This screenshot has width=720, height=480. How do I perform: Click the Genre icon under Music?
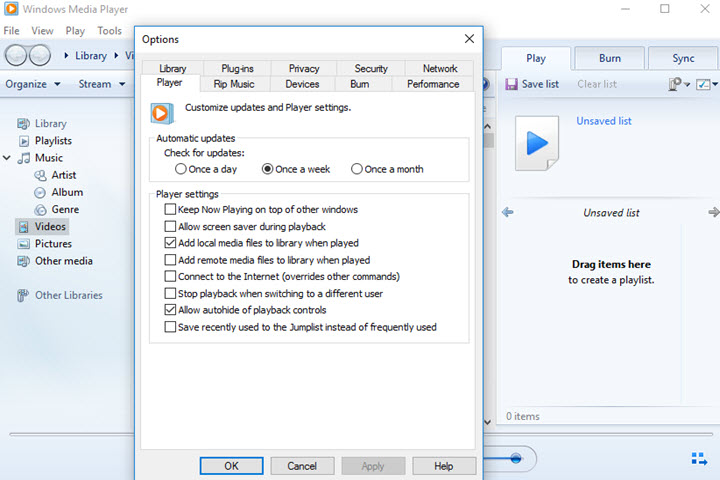[x=40, y=209]
